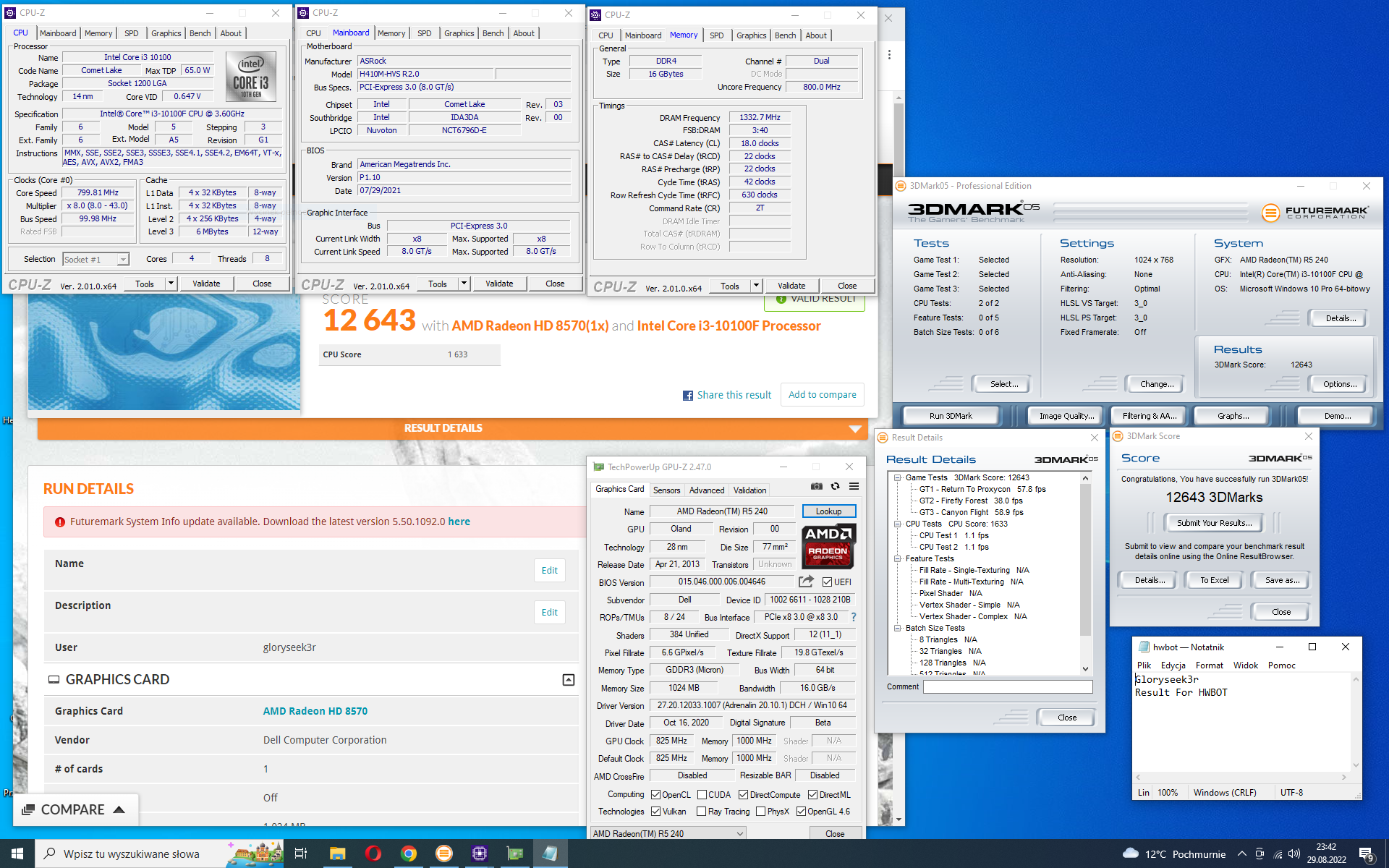Expand the Compare panel arrow
This screenshot has height=868, width=1389.
click(119, 809)
